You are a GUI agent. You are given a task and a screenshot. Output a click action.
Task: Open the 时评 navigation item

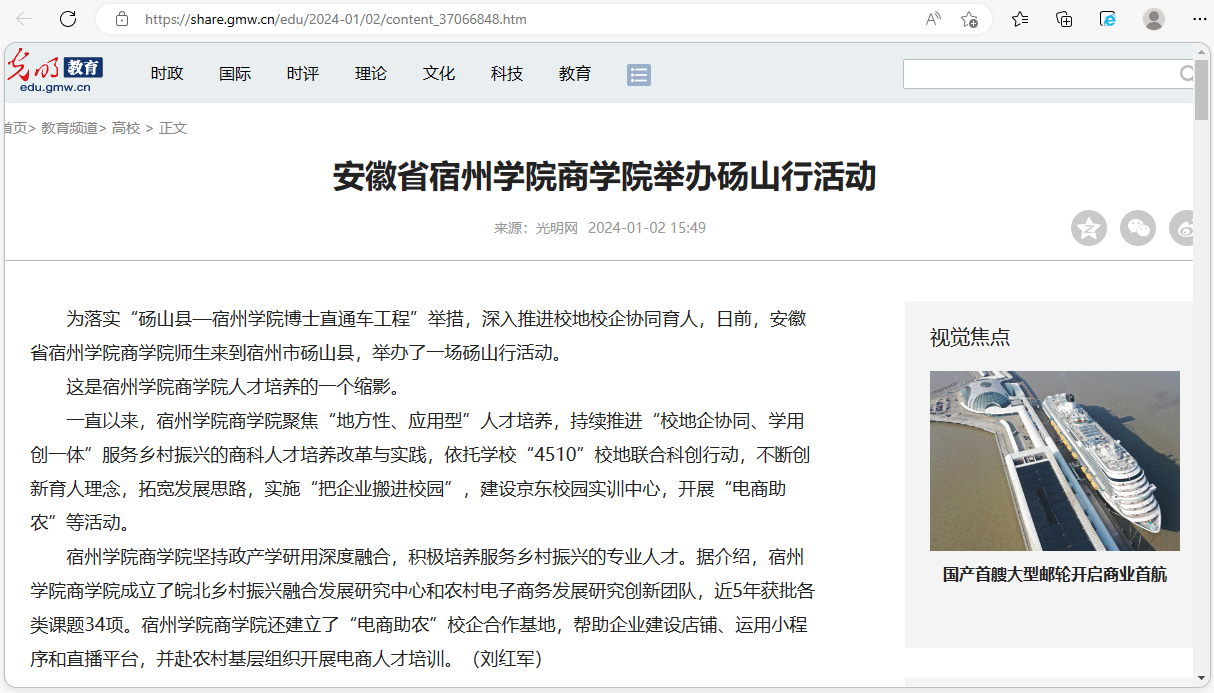pyautogui.click(x=303, y=73)
